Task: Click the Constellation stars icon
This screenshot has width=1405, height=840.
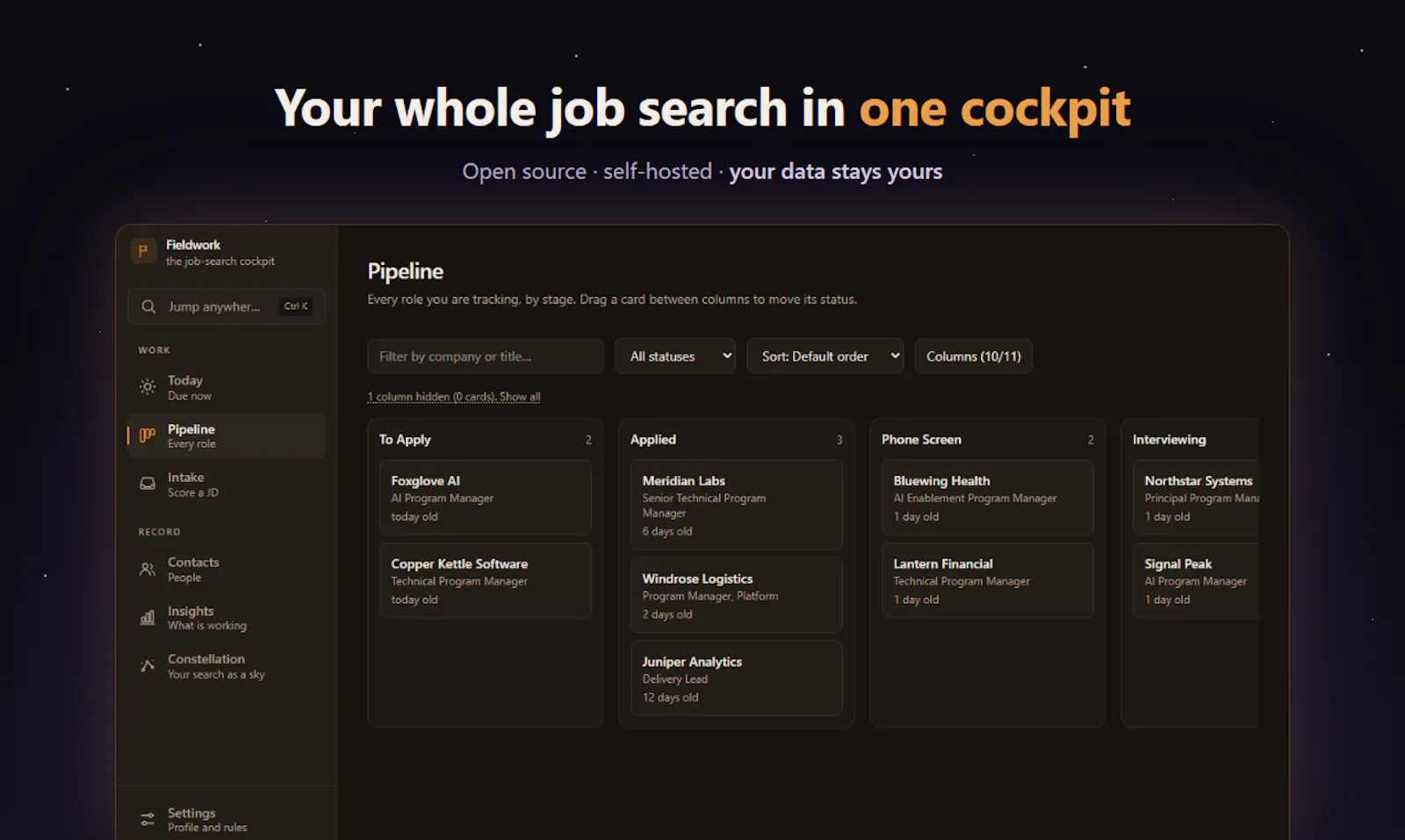Action: [148, 665]
